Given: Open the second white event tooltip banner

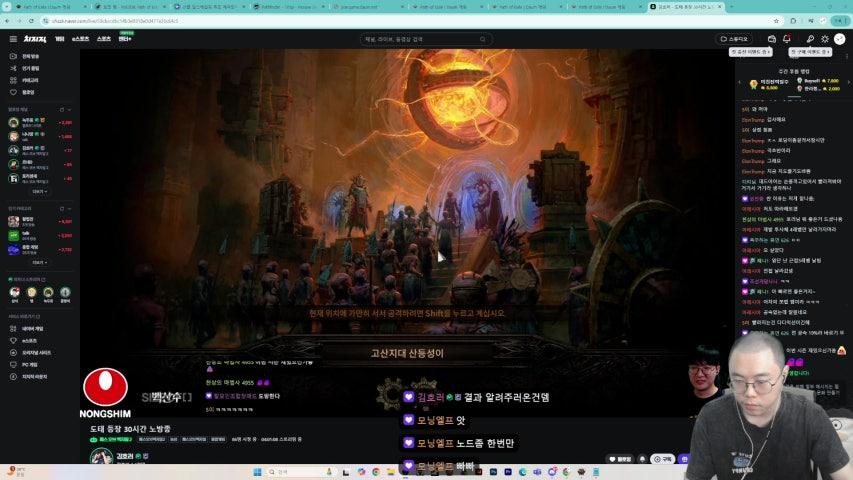Looking at the screenshot, I should point(810,52).
